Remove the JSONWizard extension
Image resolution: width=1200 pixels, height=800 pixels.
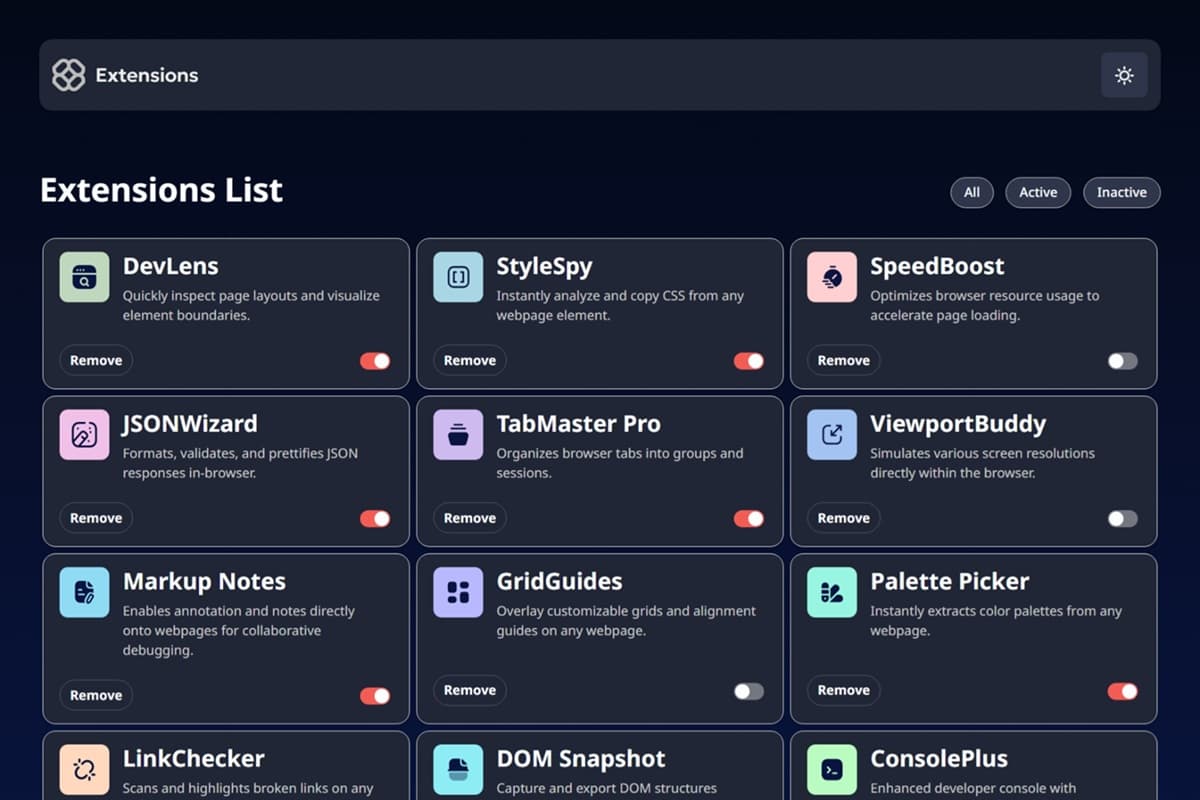[96, 519]
